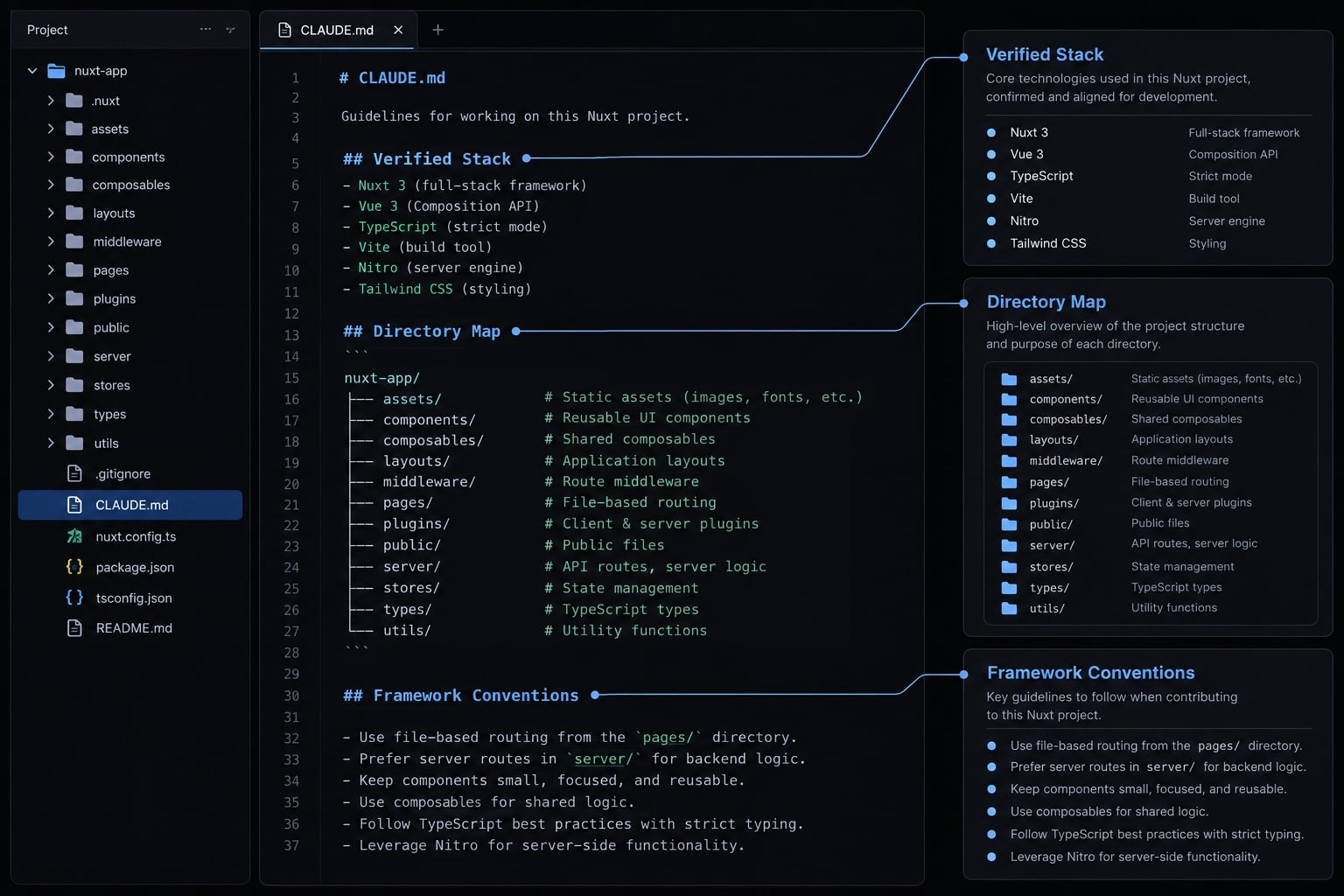Expand the assets folder chevron

51,129
